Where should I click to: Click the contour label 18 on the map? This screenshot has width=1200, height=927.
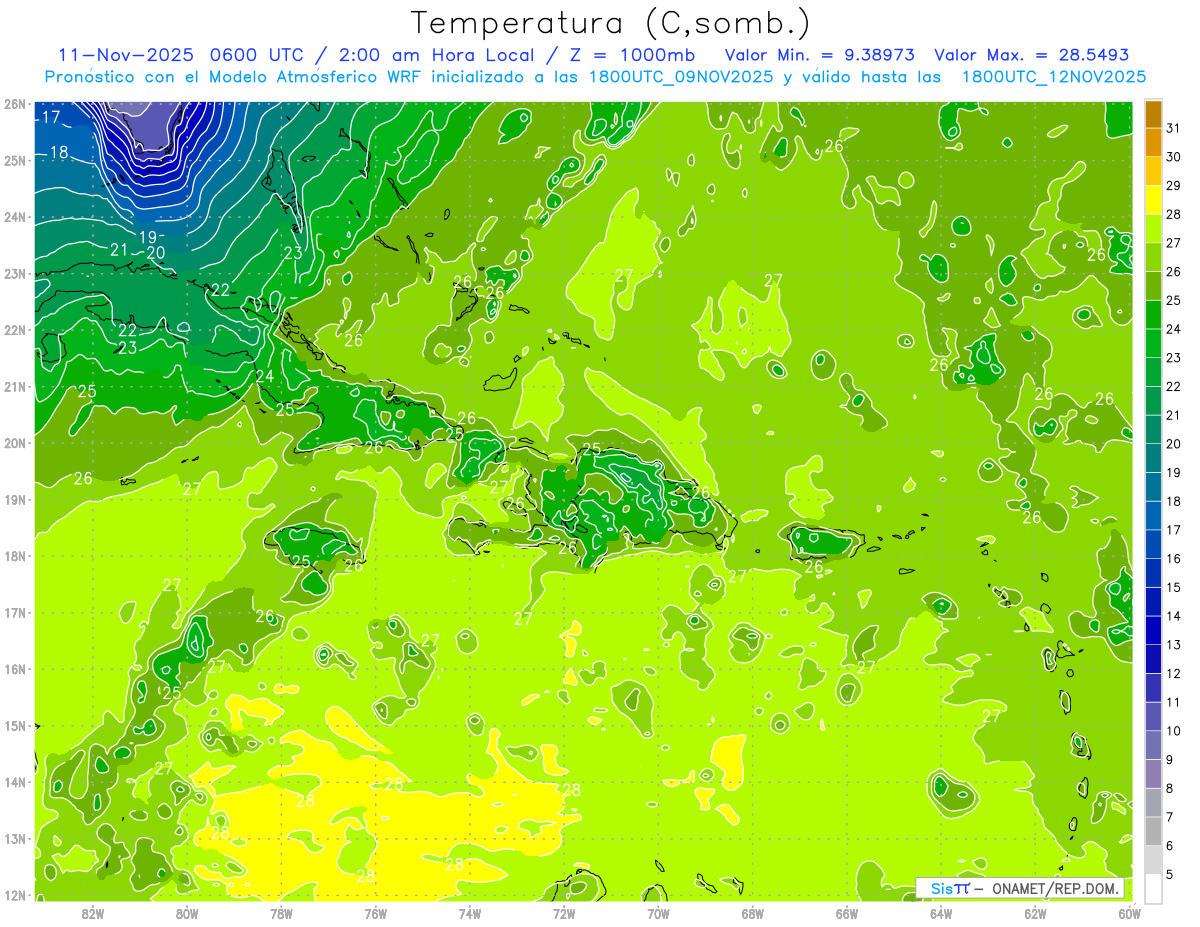click(x=59, y=152)
